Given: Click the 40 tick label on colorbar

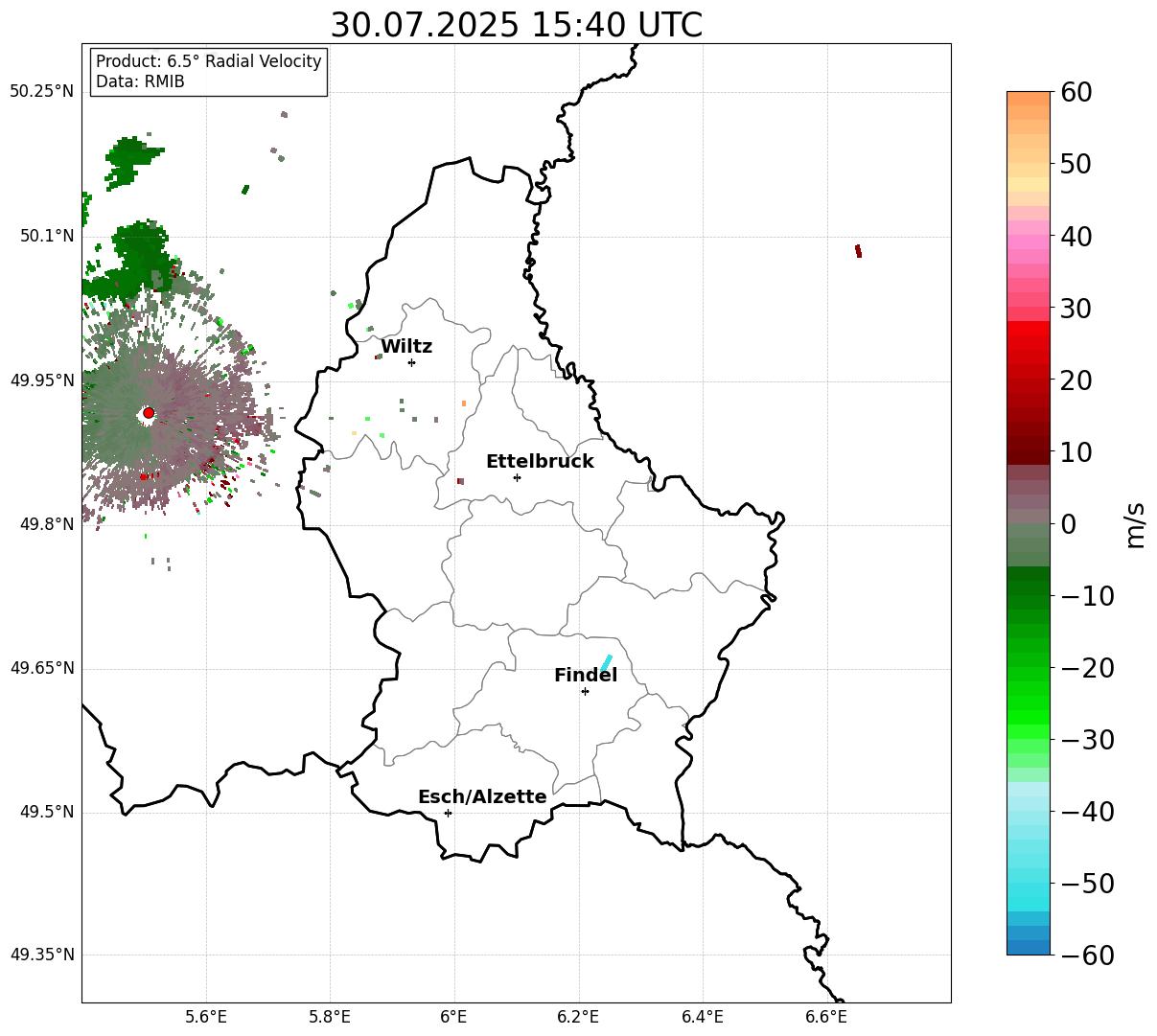Looking at the screenshot, I should coord(1078,236).
